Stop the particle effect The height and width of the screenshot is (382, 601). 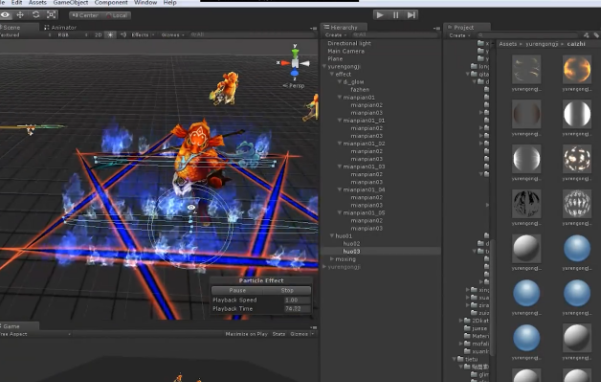click(287, 290)
